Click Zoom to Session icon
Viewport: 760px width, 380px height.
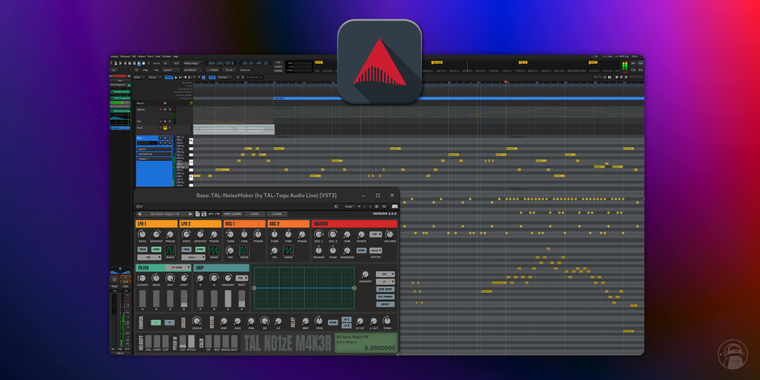pyautogui.click(x=626, y=77)
